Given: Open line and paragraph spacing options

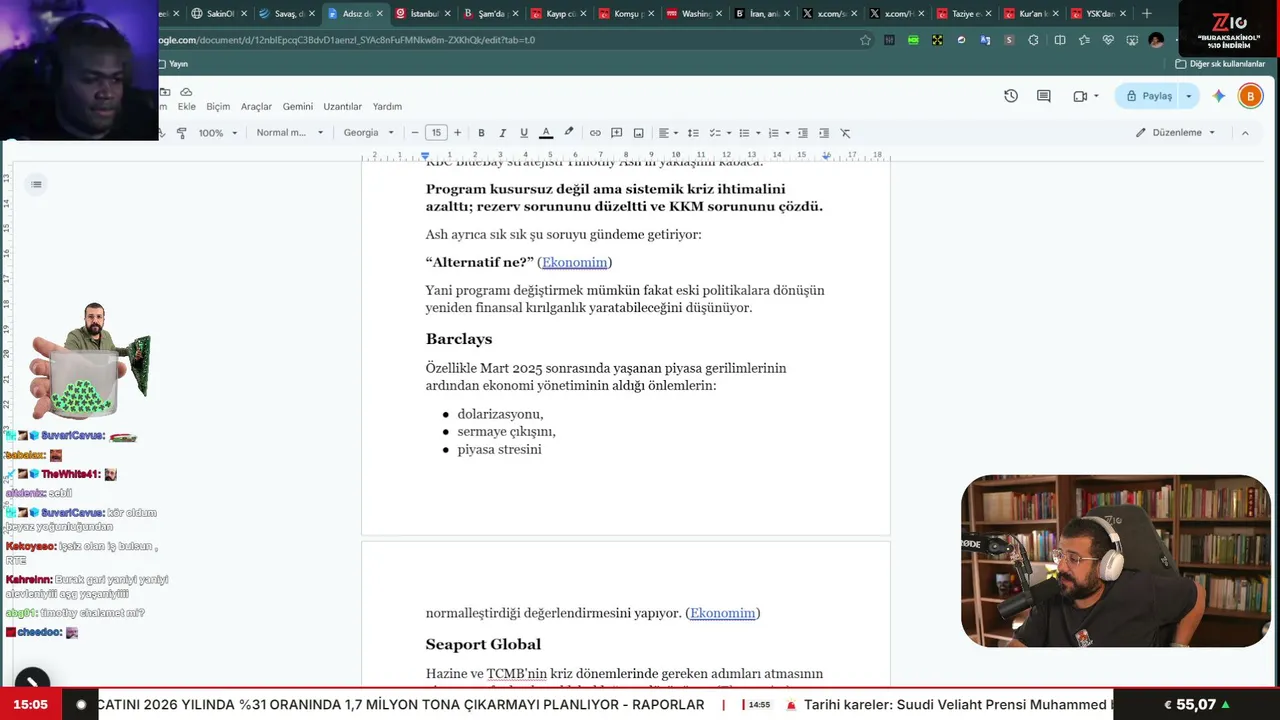Looking at the screenshot, I should 693,133.
